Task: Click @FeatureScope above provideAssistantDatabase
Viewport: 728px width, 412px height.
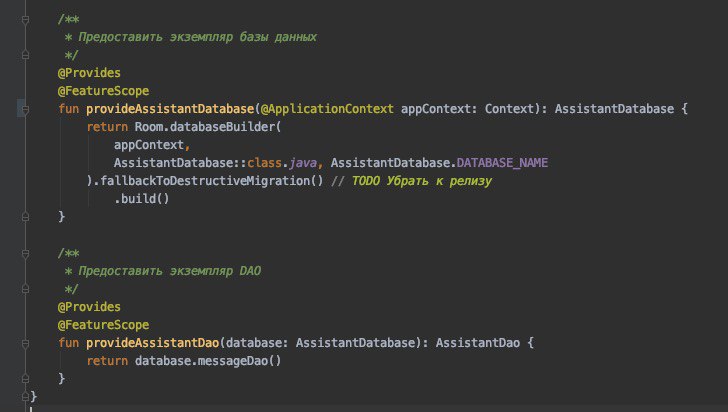Action: [104, 91]
